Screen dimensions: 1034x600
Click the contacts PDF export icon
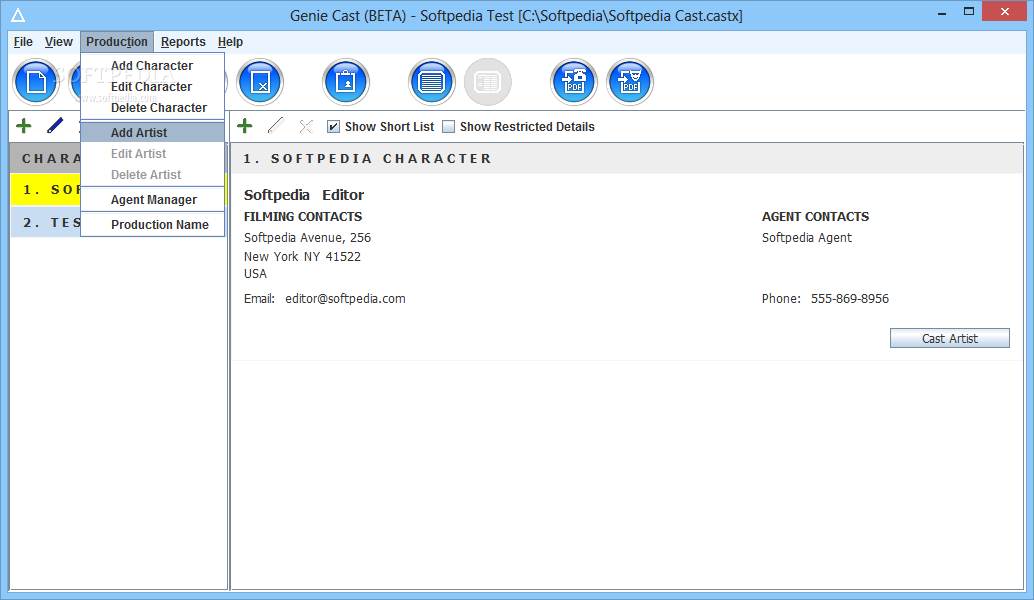click(x=574, y=82)
